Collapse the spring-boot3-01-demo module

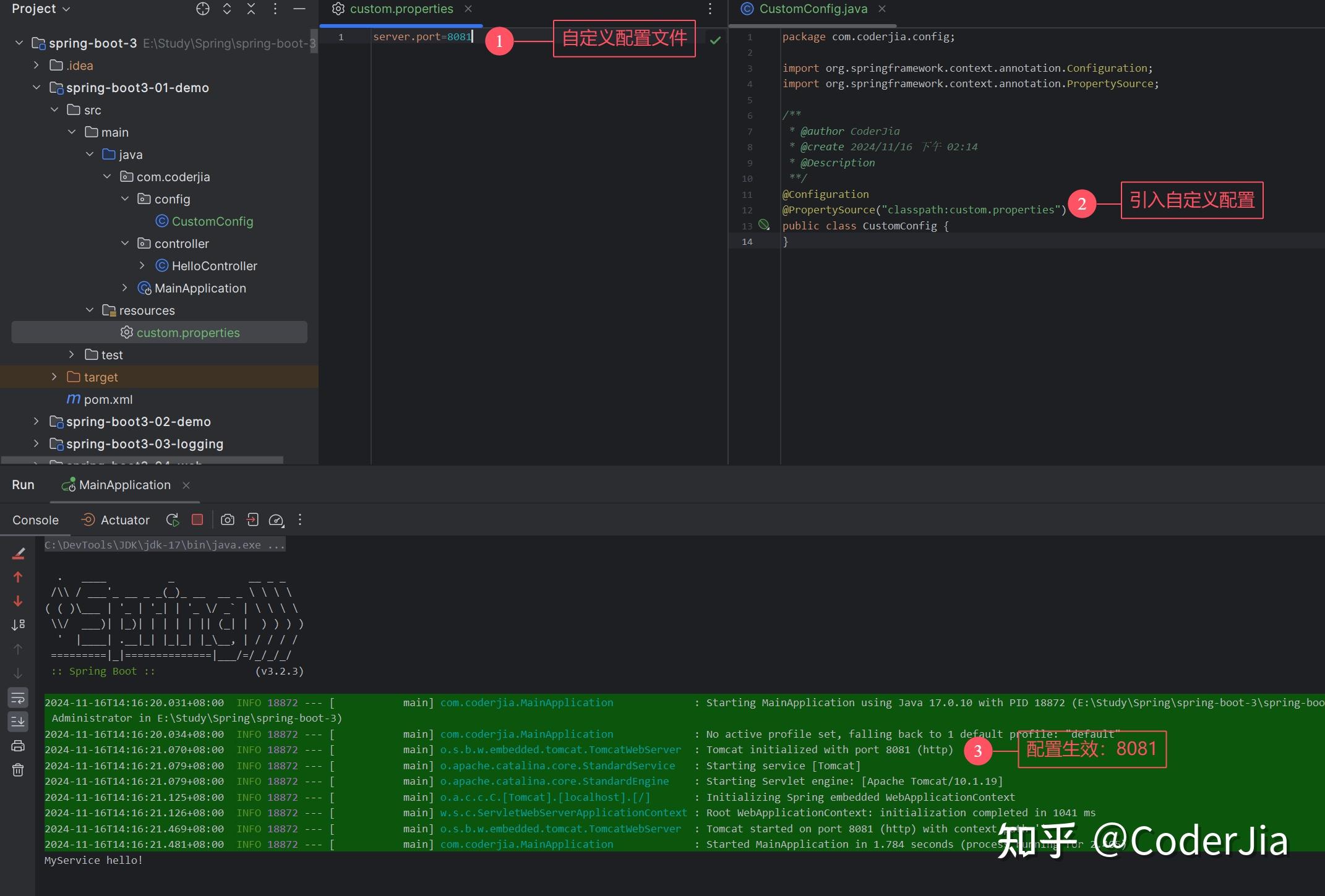[36, 87]
